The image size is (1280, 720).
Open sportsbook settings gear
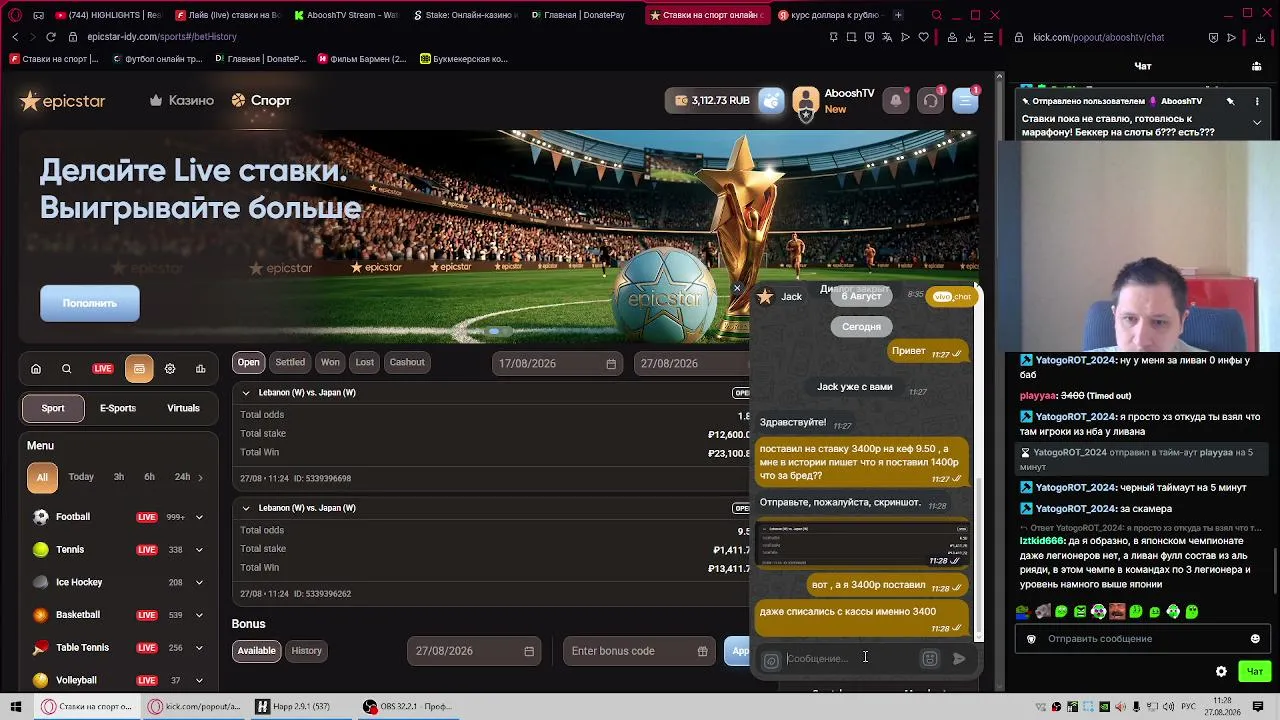click(x=170, y=369)
